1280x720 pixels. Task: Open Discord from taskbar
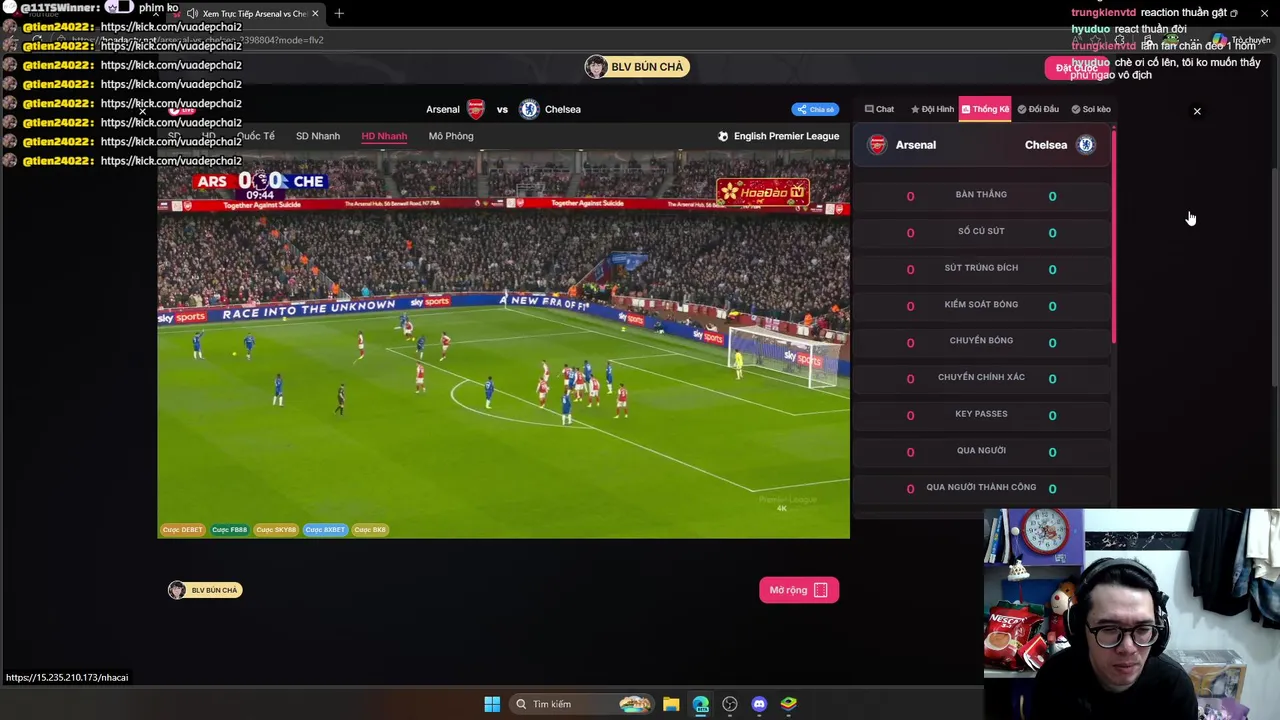[759, 704]
